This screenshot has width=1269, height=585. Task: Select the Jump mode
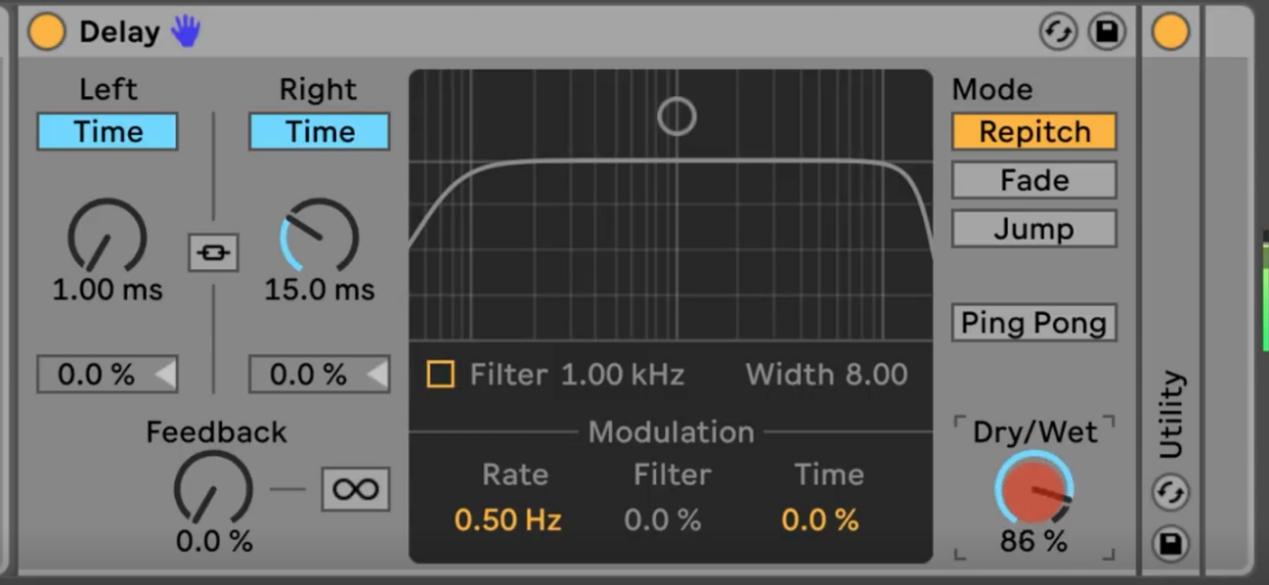[1034, 229]
